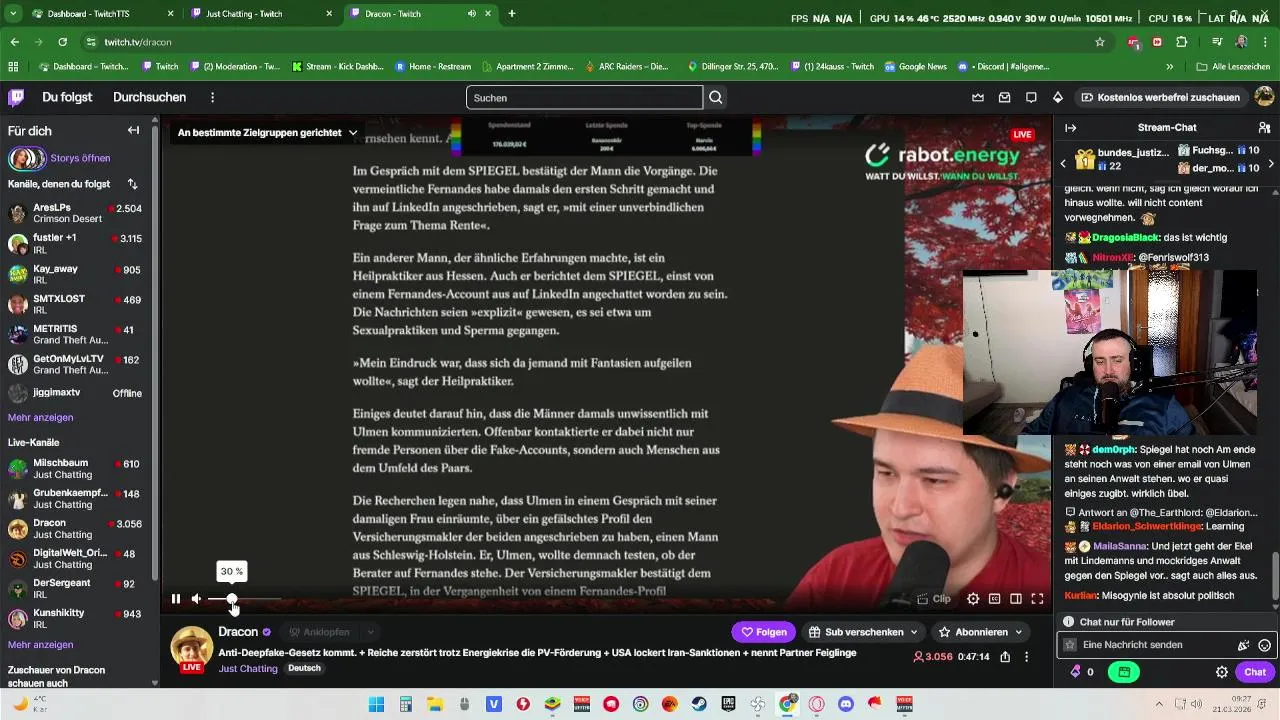Reload the page with the refresh icon
Screen dimensions: 1280x720
click(62, 42)
